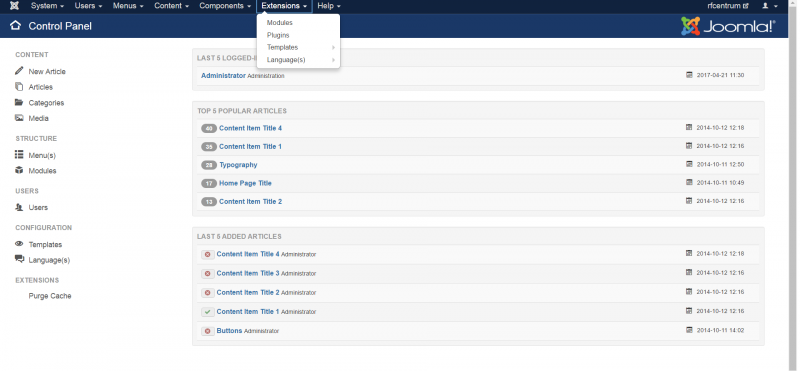Screen dimensions: 800x371
Task: Click the Articles stack icon in the sidebar
Action: (x=19, y=86)
